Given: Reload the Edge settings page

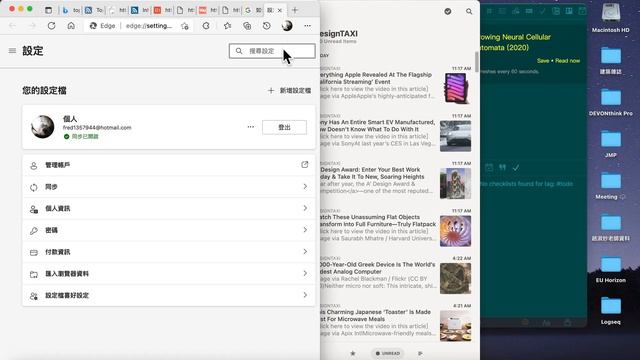Looking at the screenshot, I should pos(51,26).
